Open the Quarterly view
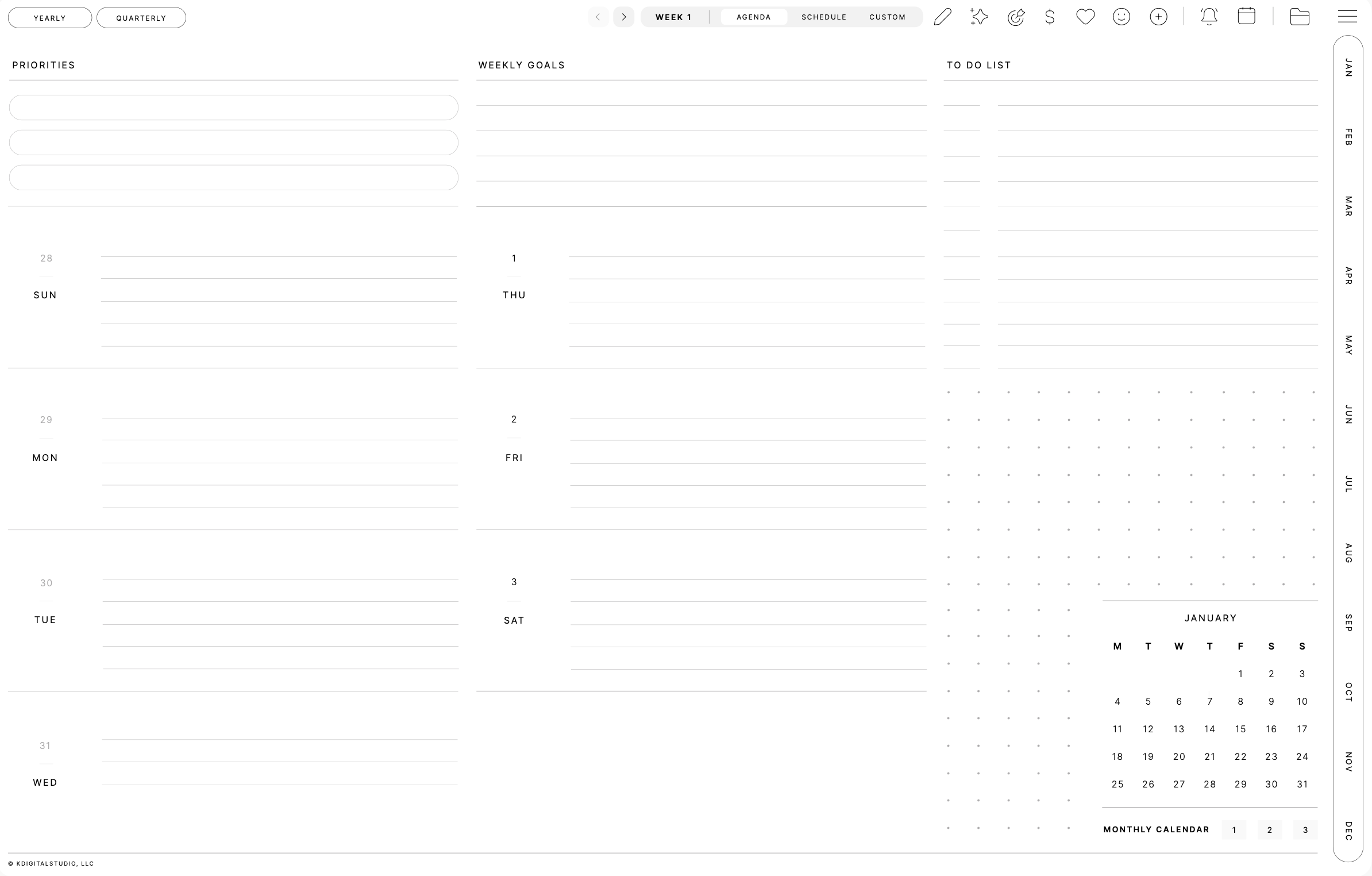 point(141,18)
